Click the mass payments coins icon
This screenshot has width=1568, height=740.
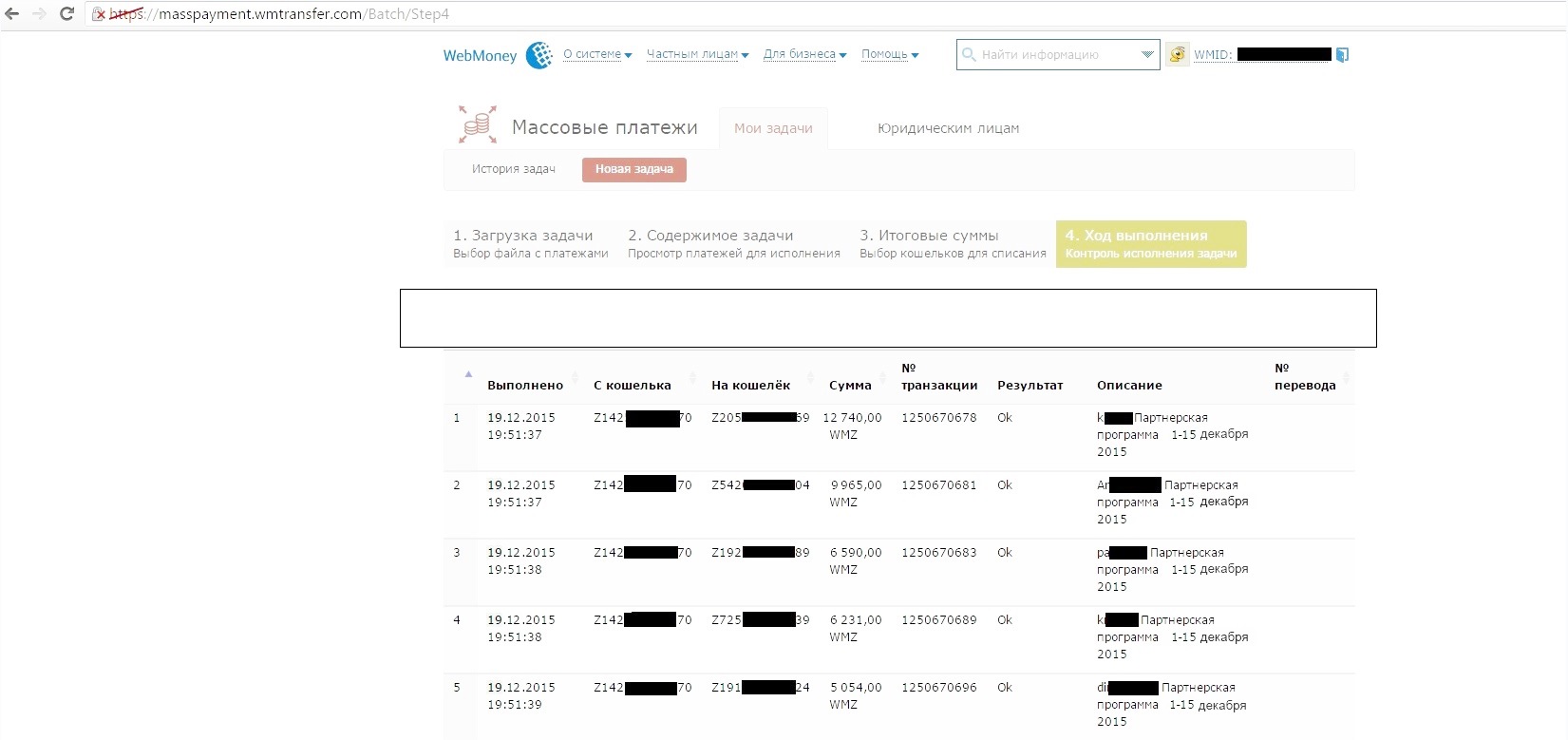(478, 125)
